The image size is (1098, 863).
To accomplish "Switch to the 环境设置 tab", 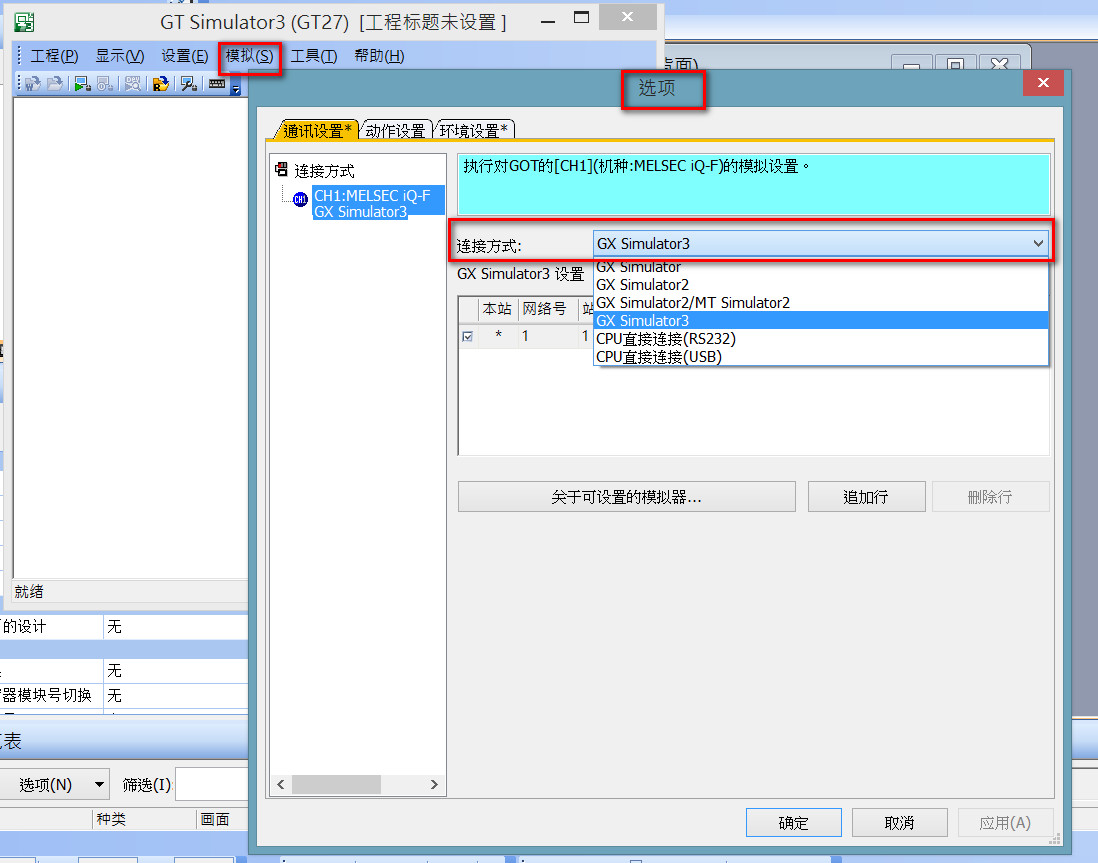I will [474, 130].
